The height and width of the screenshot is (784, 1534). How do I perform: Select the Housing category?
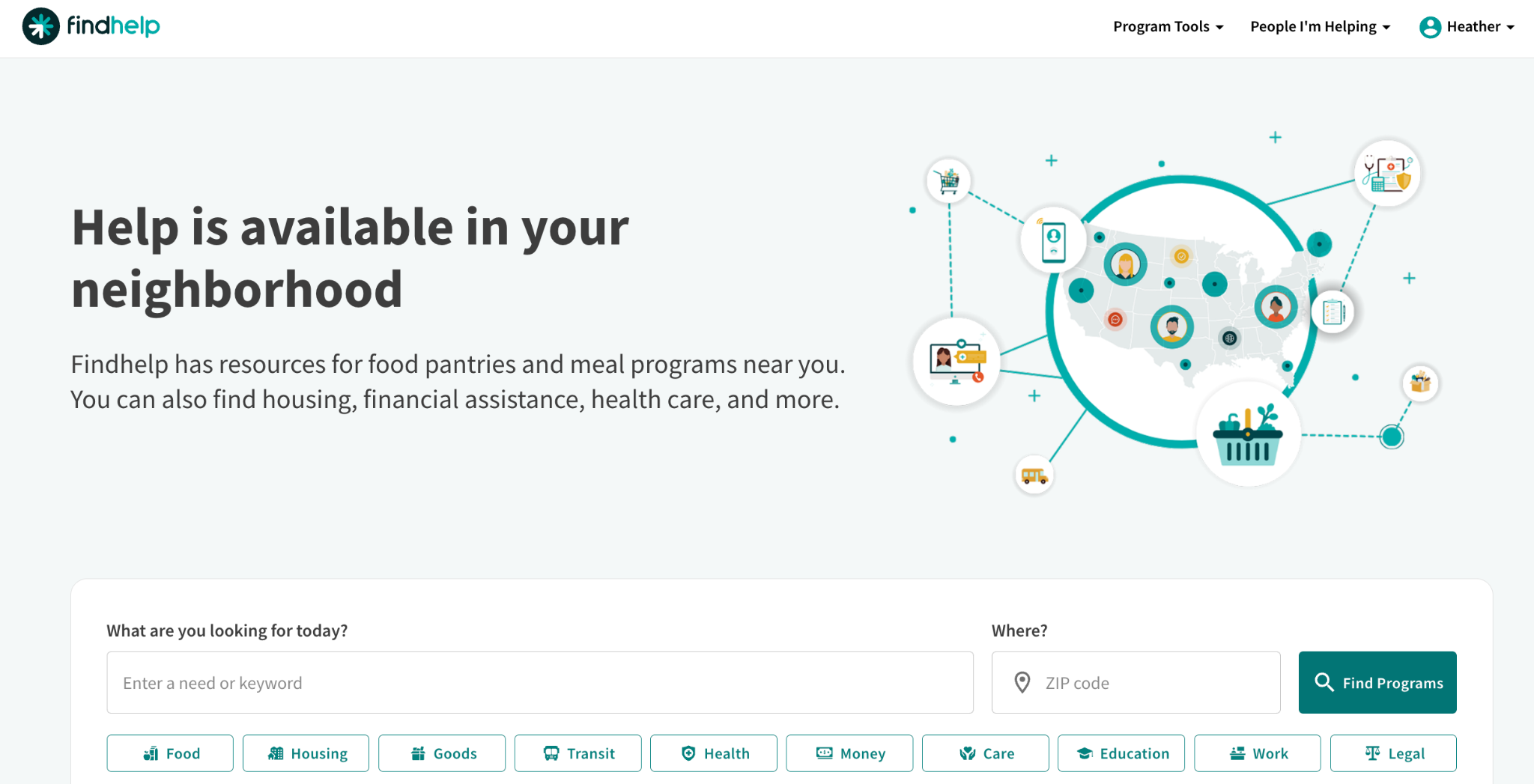point(306,753)
